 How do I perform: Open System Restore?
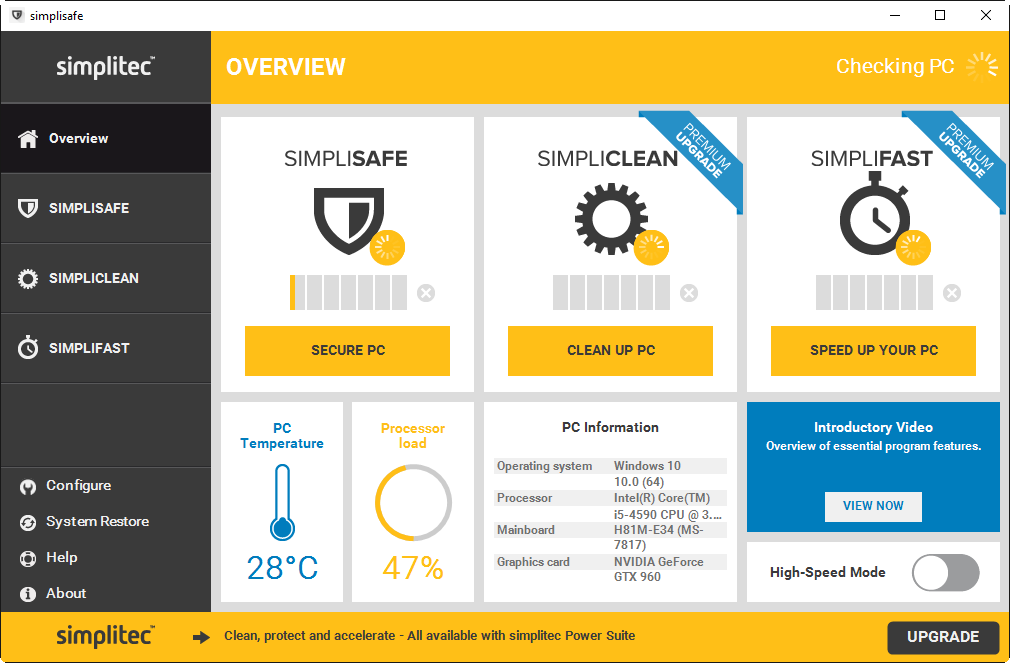click(x=97, y=521)
